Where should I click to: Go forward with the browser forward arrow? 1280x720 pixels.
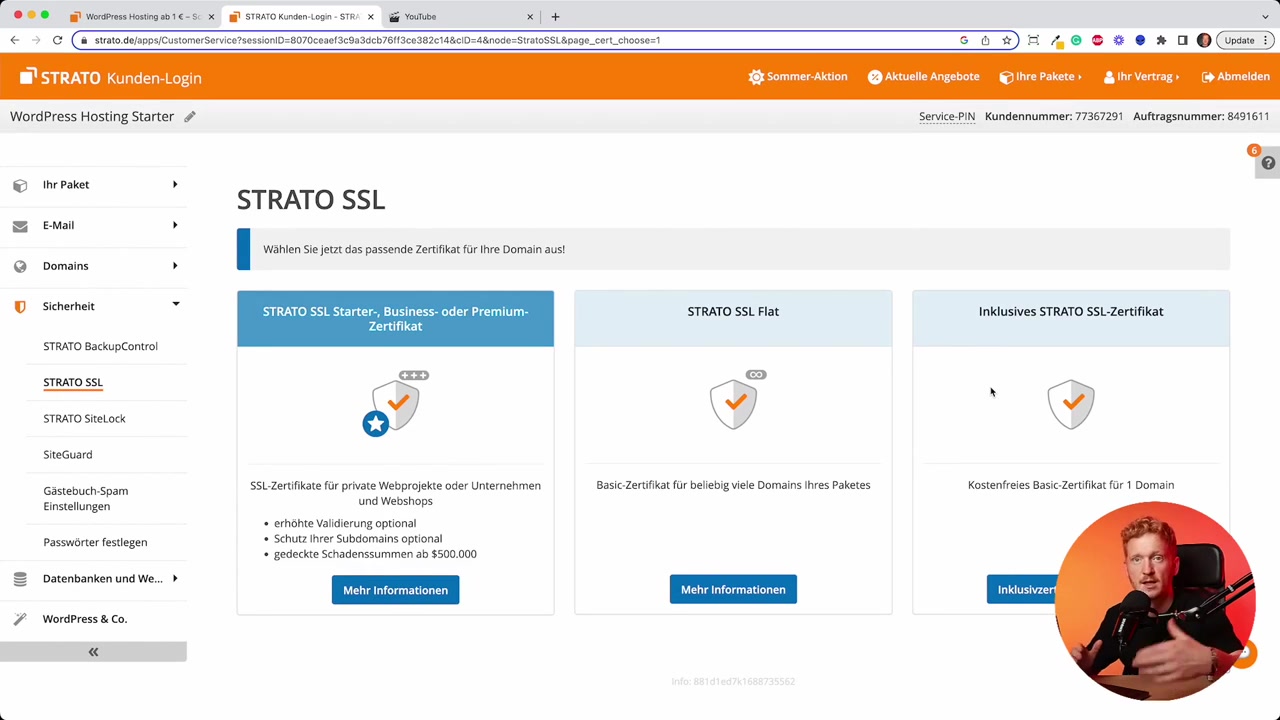pos(36,40)
